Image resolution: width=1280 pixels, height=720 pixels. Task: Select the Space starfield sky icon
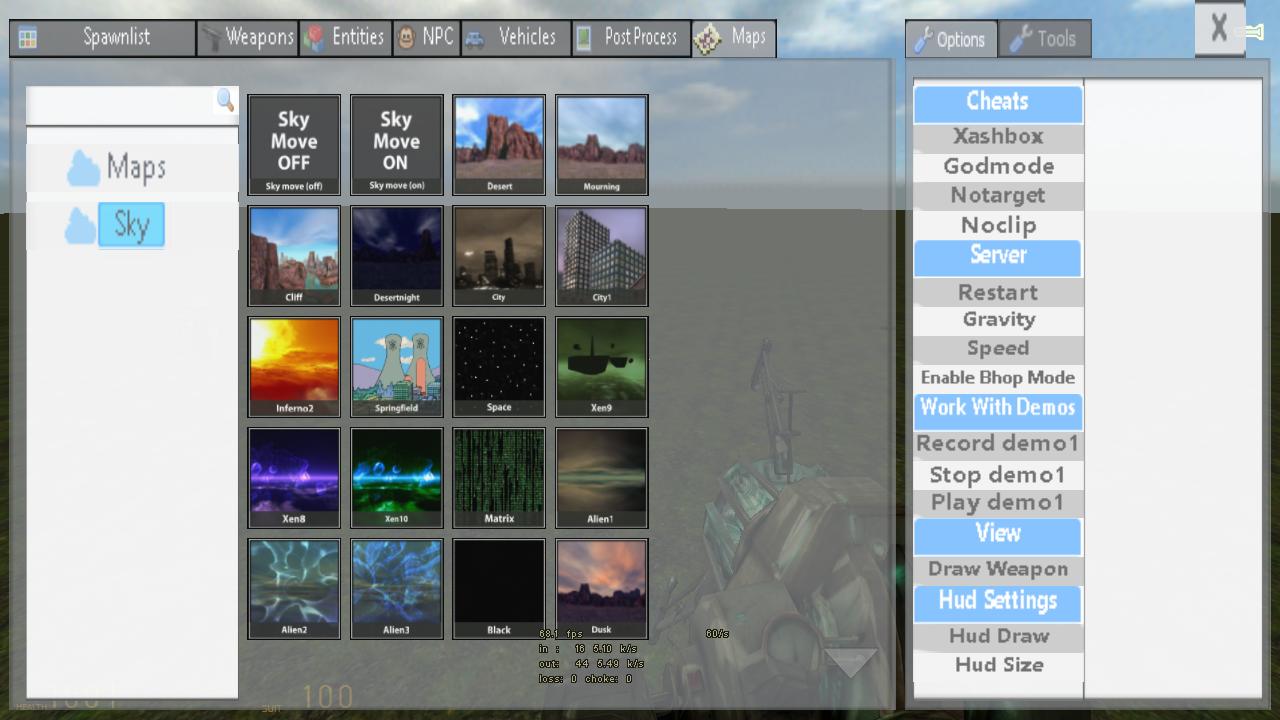pyautogui.click(x=498, y=366)
